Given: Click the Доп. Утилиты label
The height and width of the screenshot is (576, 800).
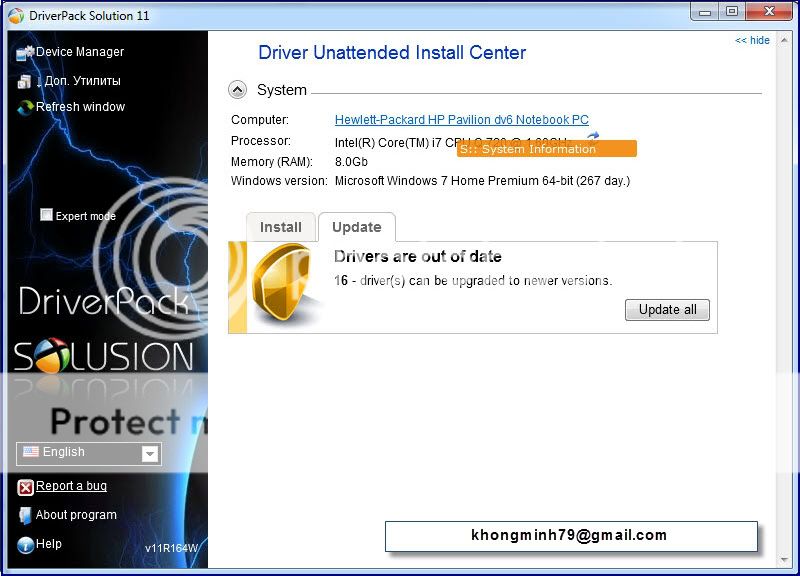Looking at the screenshot, I should coord(83,81).
